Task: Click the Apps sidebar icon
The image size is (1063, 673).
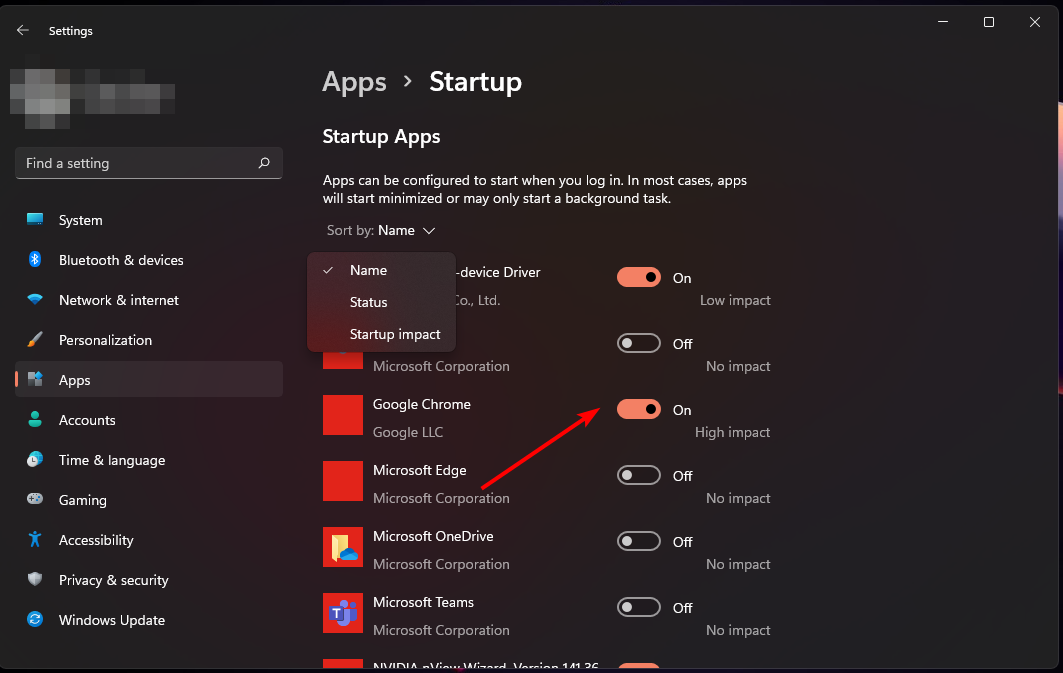Action: [x=35, y=380]
